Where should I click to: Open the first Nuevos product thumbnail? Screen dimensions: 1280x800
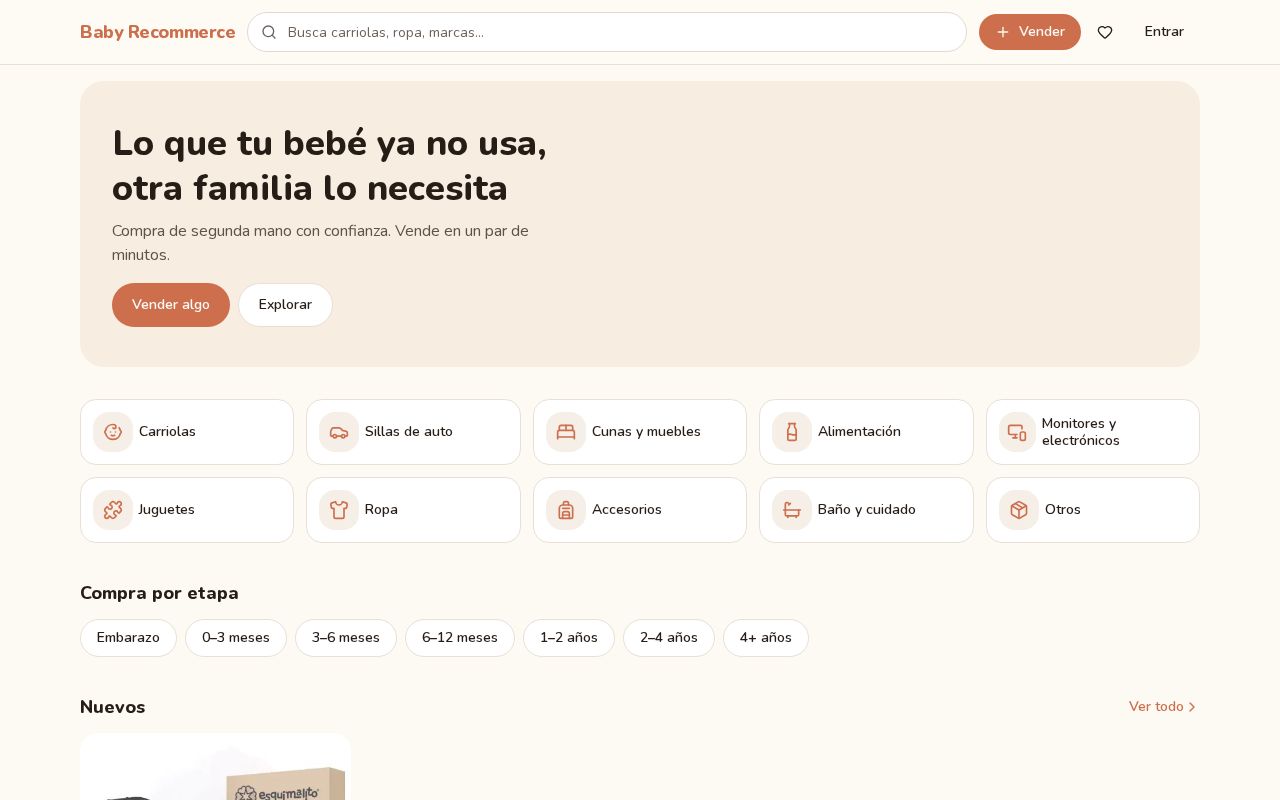pyautogui.click(x=215, y=767)
